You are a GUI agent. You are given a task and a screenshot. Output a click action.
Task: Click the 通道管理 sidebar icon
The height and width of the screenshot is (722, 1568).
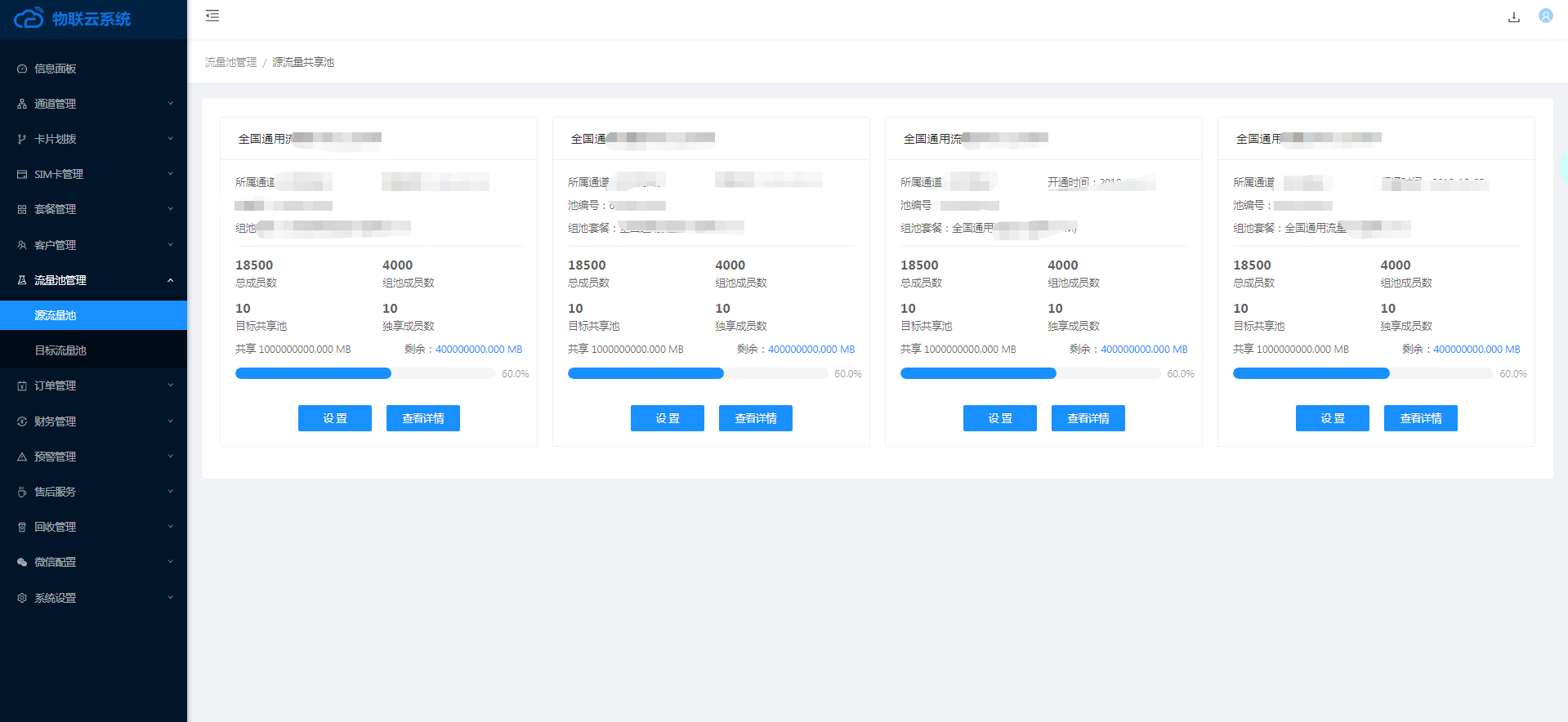22,104
